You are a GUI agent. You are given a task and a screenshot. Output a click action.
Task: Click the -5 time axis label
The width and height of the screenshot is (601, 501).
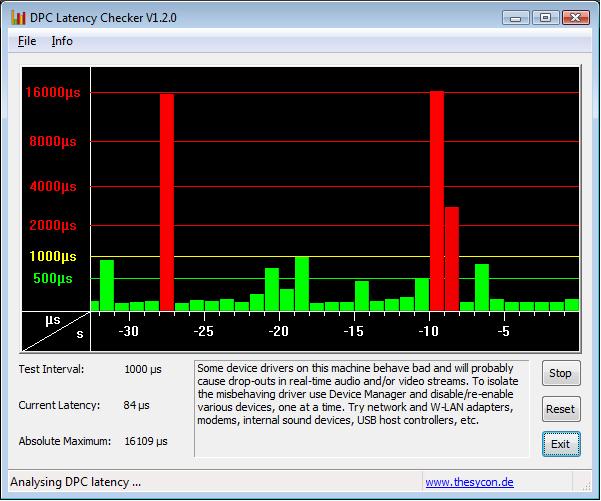[x=504, y=331]
